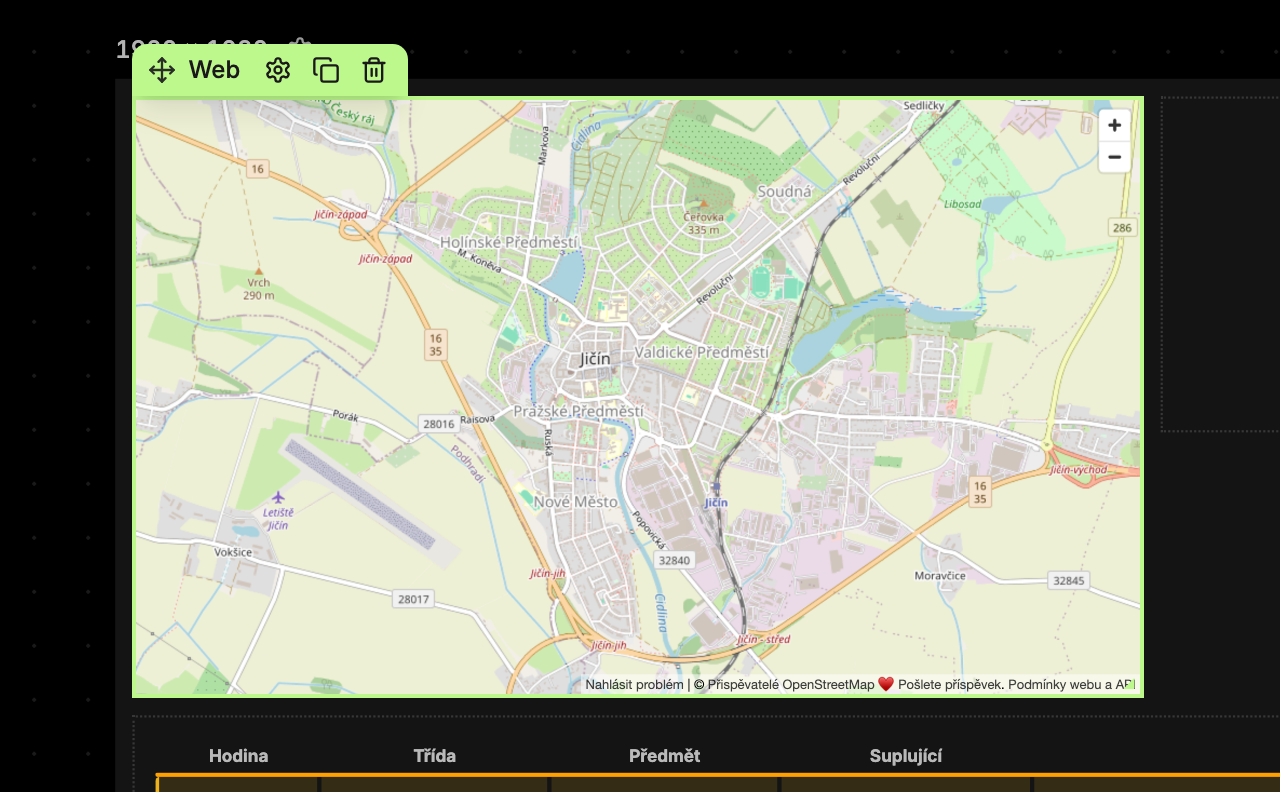Click the Vokšice label on map
The height and width of the screenshot is (792, 1280).
[233, 552]
